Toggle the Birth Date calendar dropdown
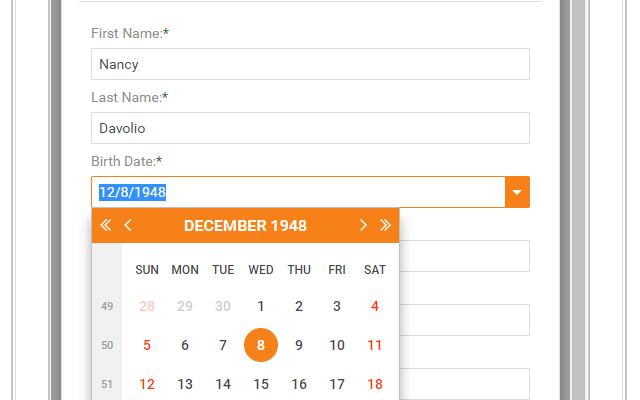640x400 pixels. tap(516, 192)
